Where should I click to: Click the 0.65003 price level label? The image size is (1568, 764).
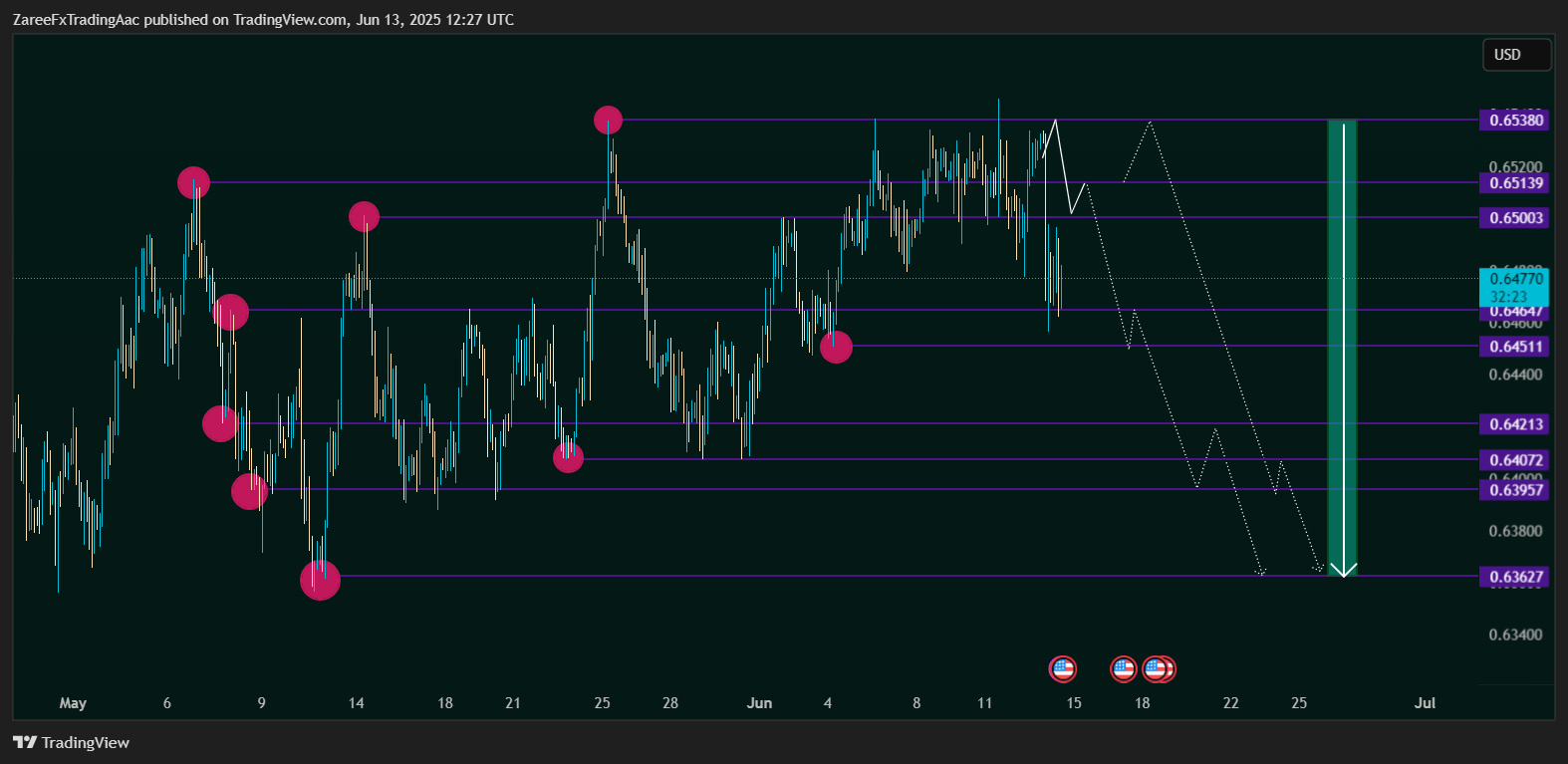(1515, 217)
